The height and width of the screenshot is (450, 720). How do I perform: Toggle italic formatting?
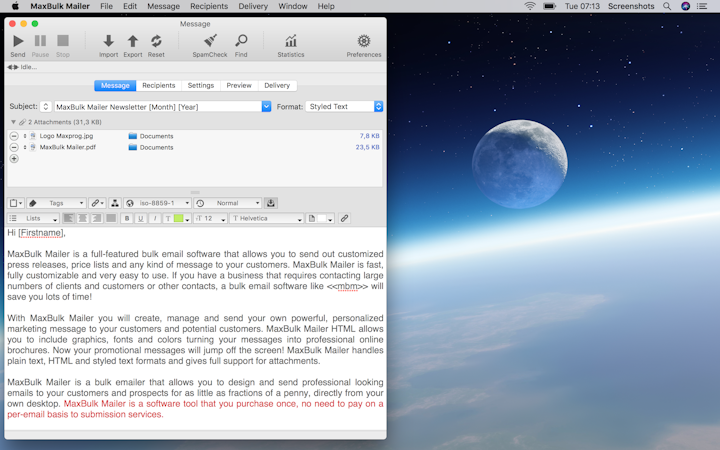click(155, 219)
